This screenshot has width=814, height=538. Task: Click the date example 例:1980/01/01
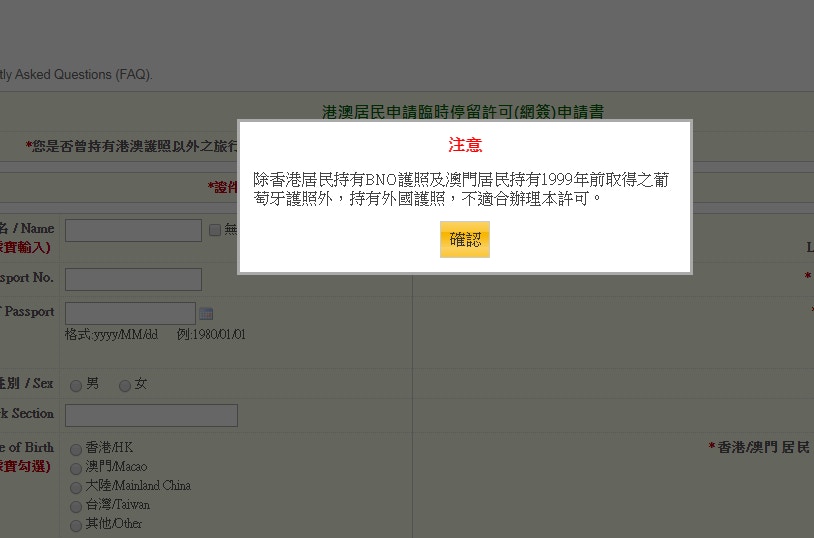click(211, 334)
